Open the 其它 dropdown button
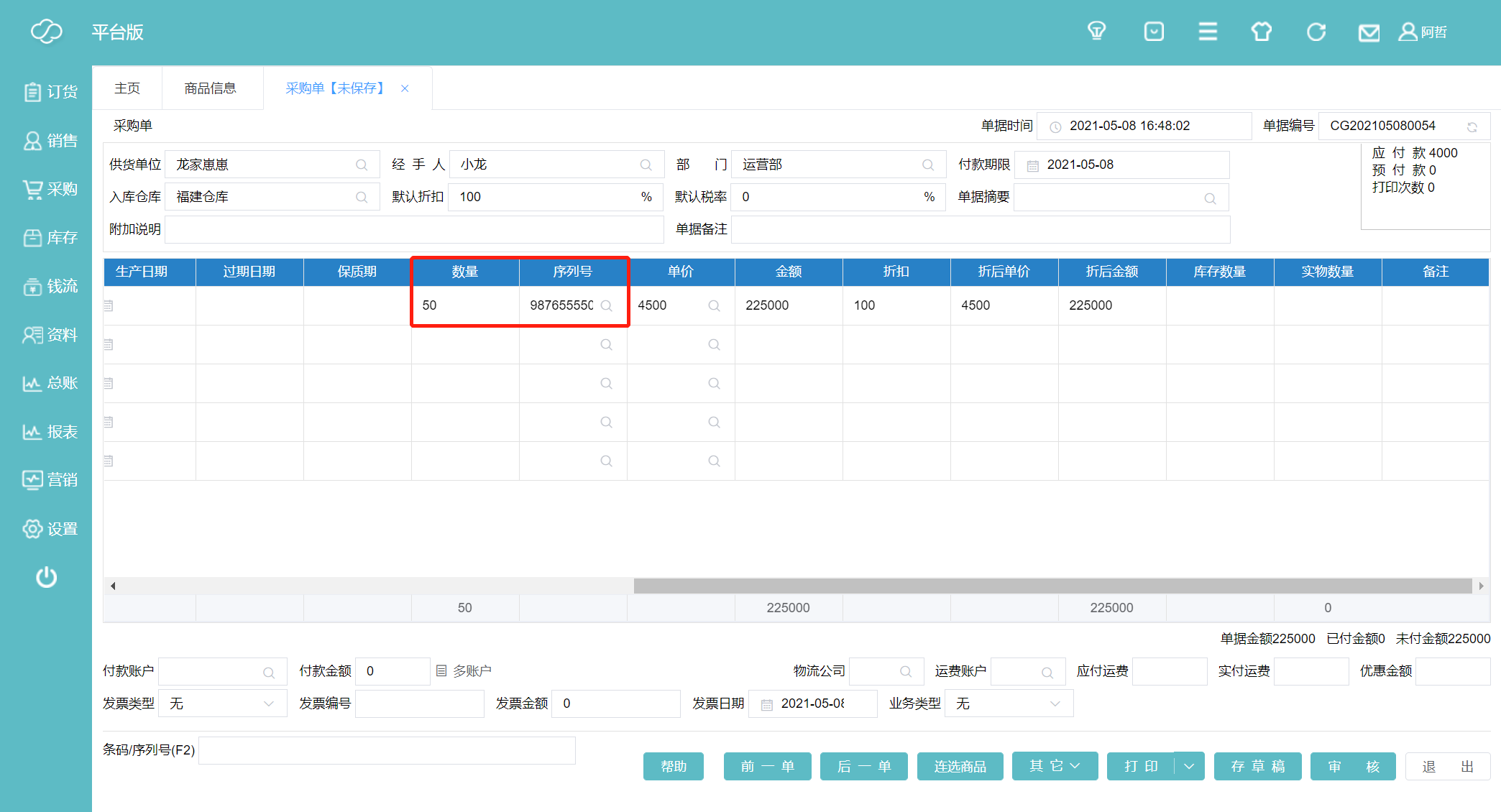This screenshot has width=1501, height=812. 1054,766
